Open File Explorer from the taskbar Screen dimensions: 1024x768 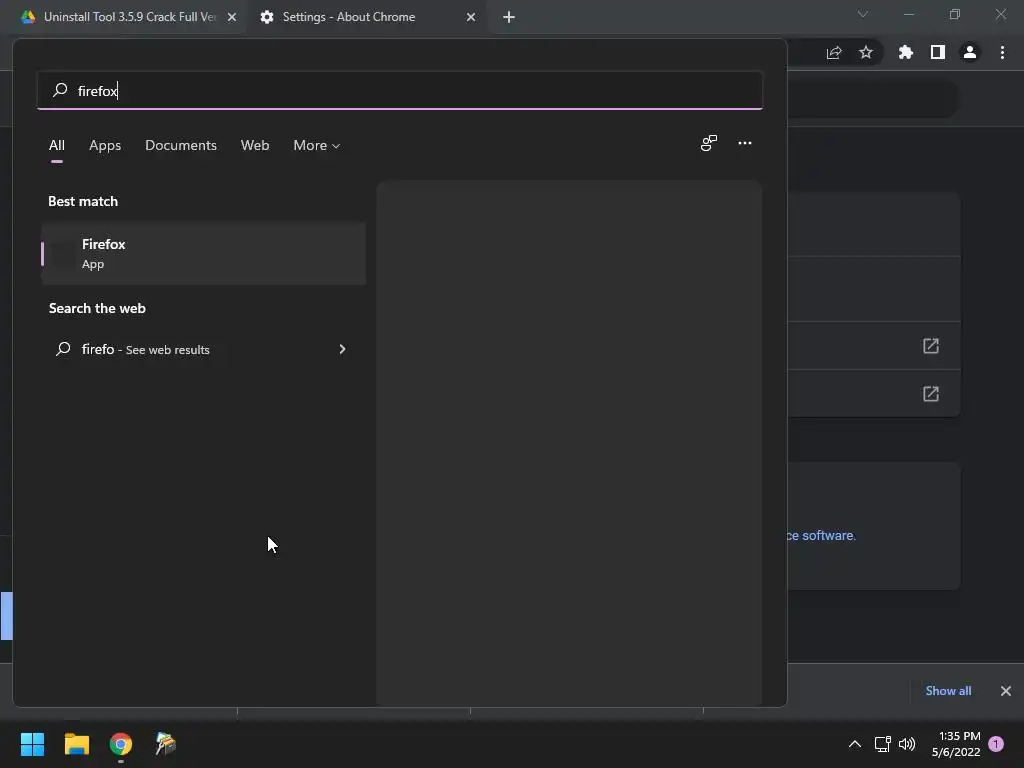76,744
